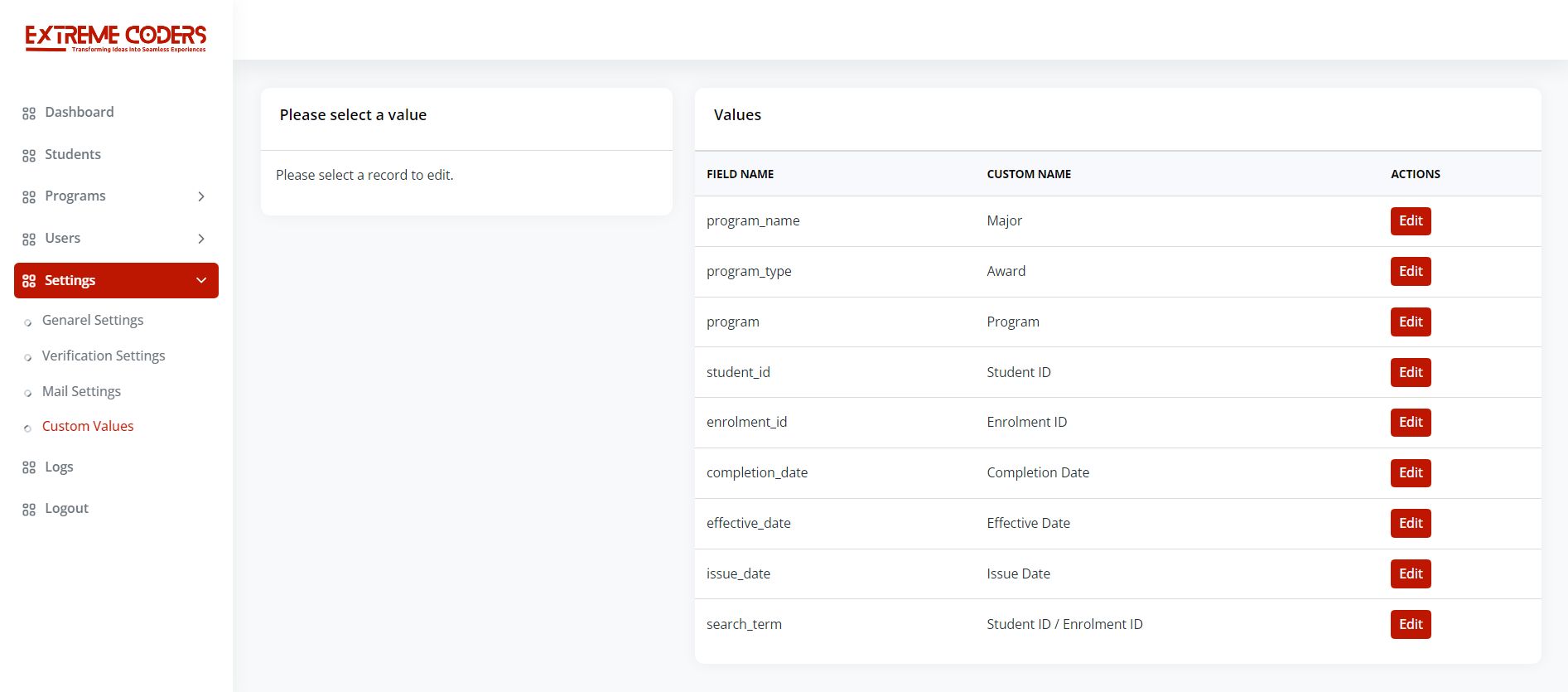Click the Programs grid icon in sidebar
The image size is (1568, 692).
click(29, 197)
